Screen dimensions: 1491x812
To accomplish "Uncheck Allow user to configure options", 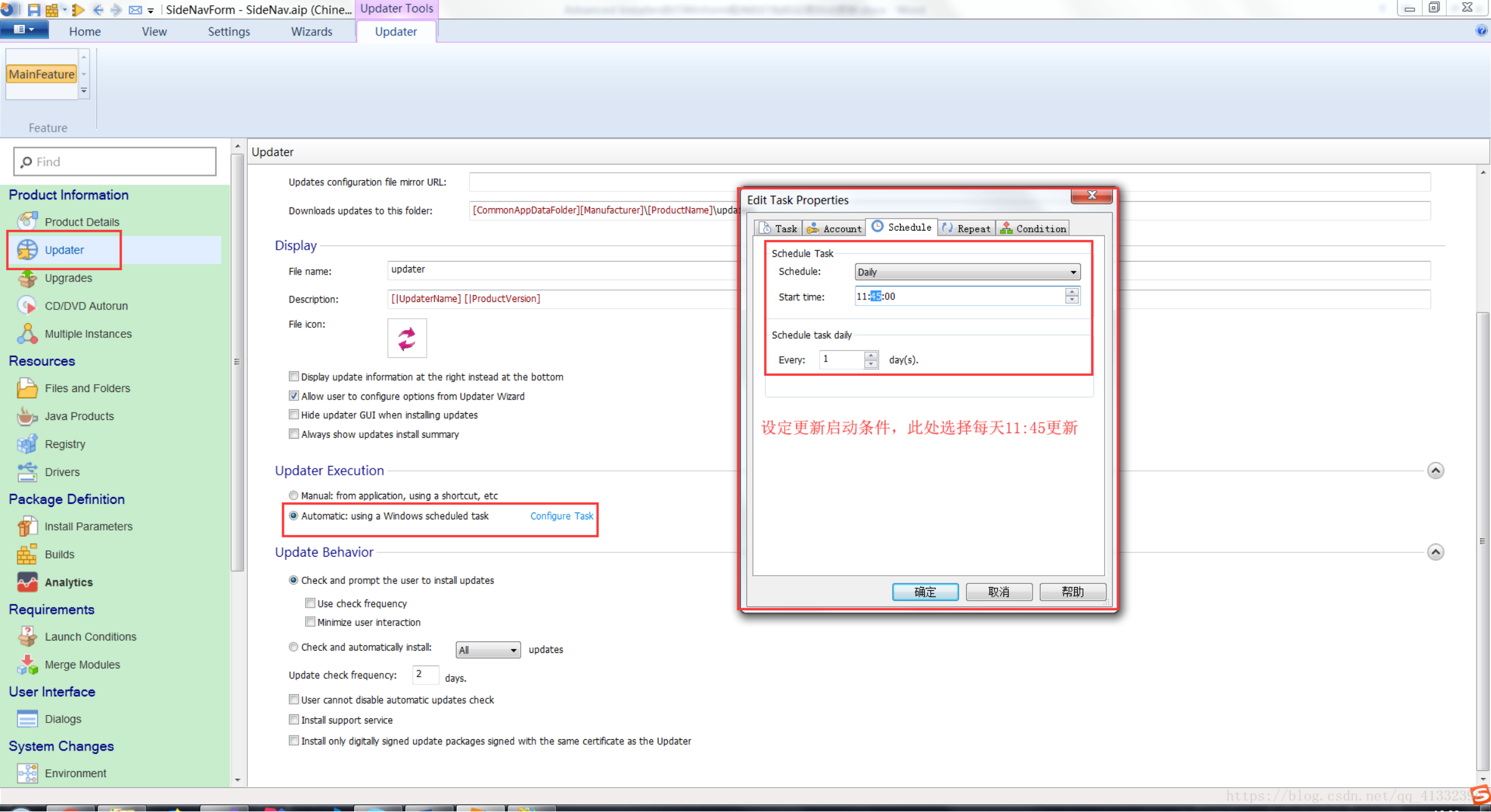I will [x=294, y=396].
